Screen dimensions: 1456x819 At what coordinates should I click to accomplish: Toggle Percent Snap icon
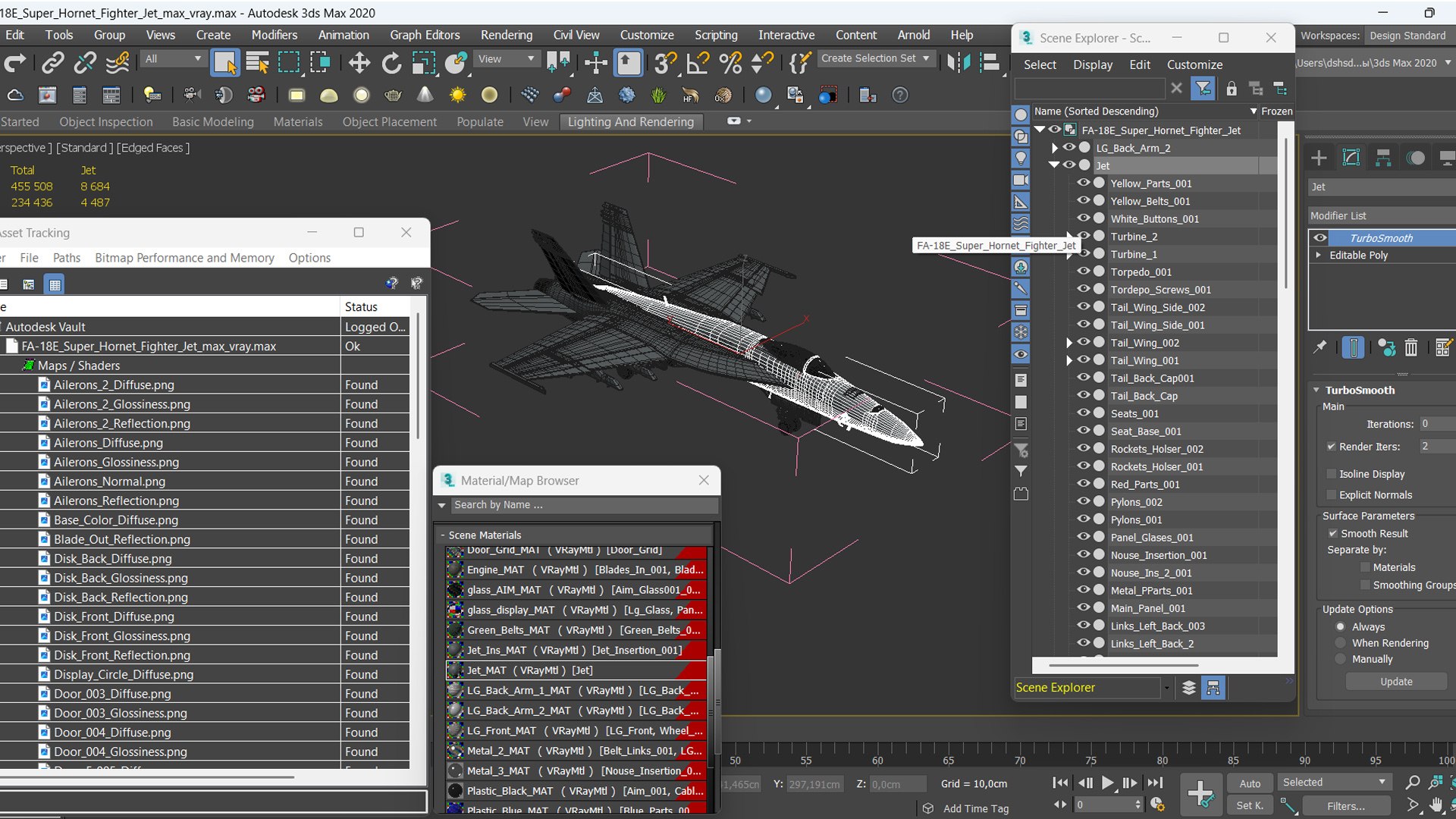coord(730,63)
